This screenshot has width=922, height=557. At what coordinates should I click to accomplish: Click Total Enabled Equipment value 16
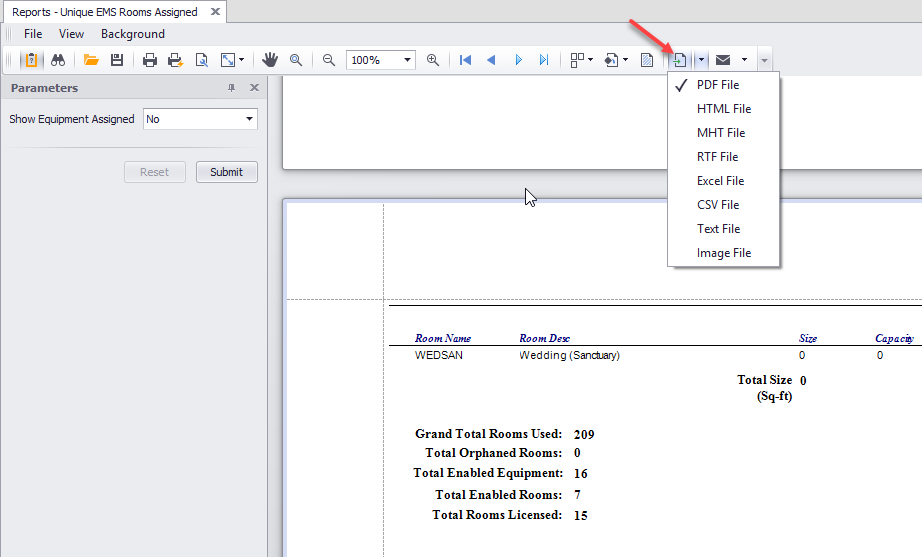tap(580, 474)
